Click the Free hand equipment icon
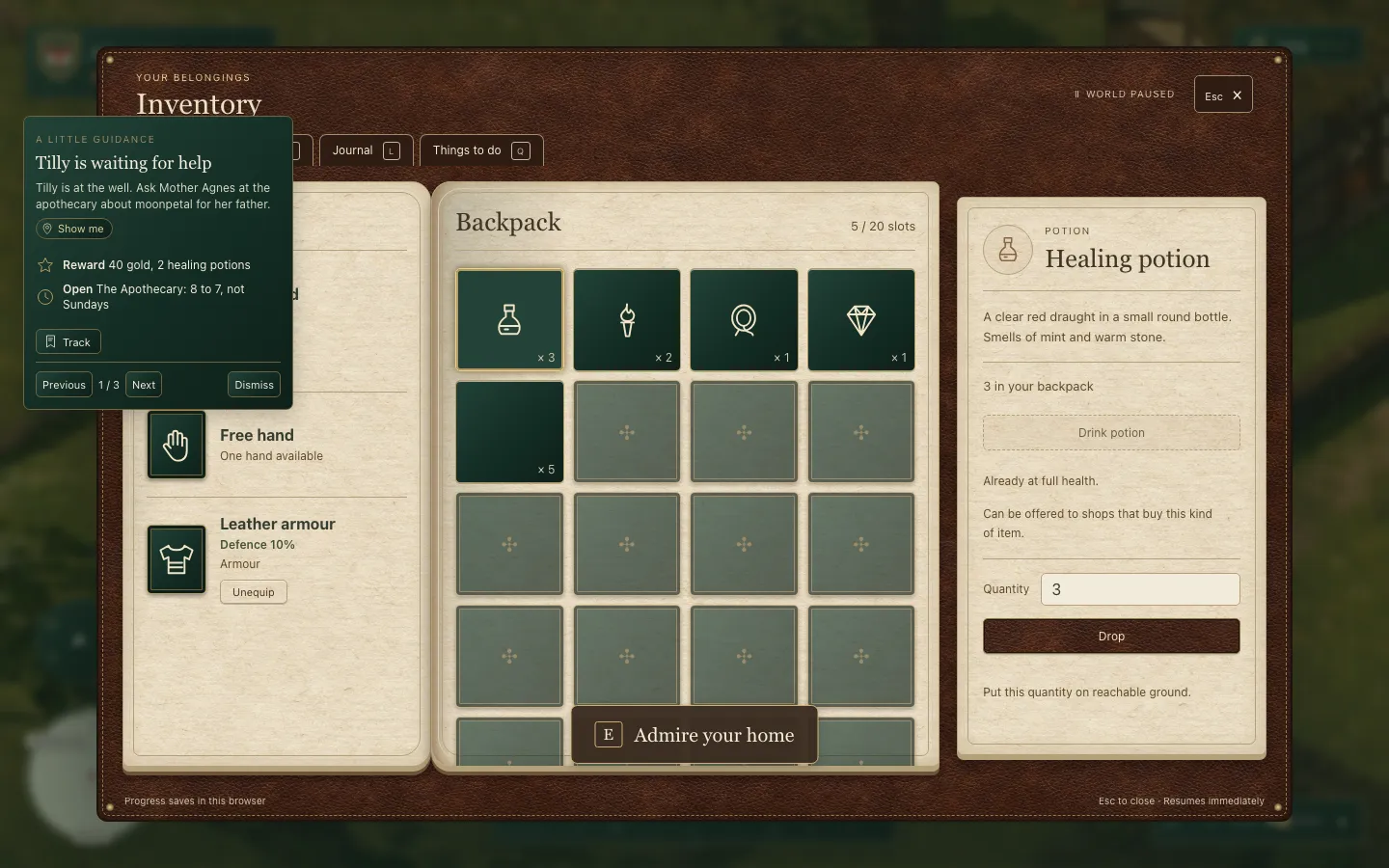The height and width of the screenshot is (868, 1389). [x=177, y=445]
